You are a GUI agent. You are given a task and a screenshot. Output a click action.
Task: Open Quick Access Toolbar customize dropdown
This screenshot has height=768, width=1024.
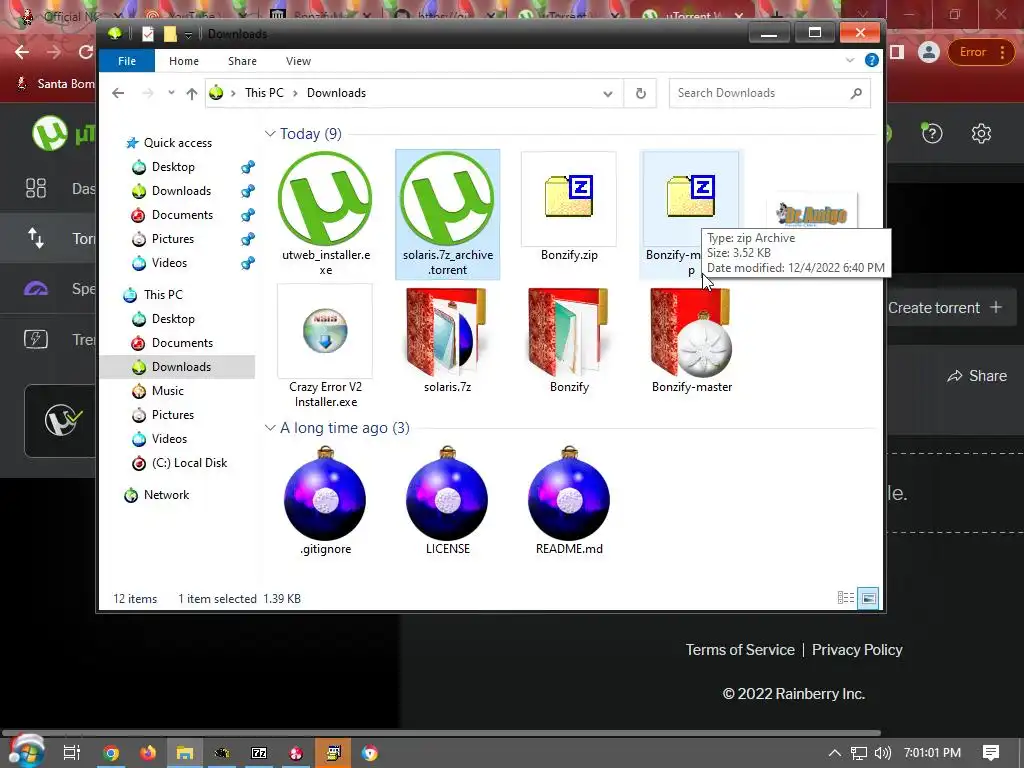188,35
